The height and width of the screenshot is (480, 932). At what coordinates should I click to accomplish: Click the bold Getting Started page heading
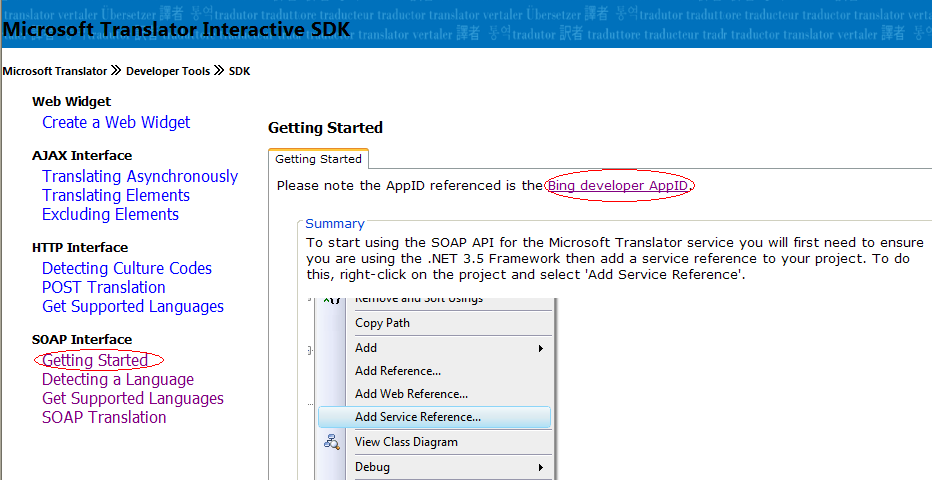pos(325,128)
